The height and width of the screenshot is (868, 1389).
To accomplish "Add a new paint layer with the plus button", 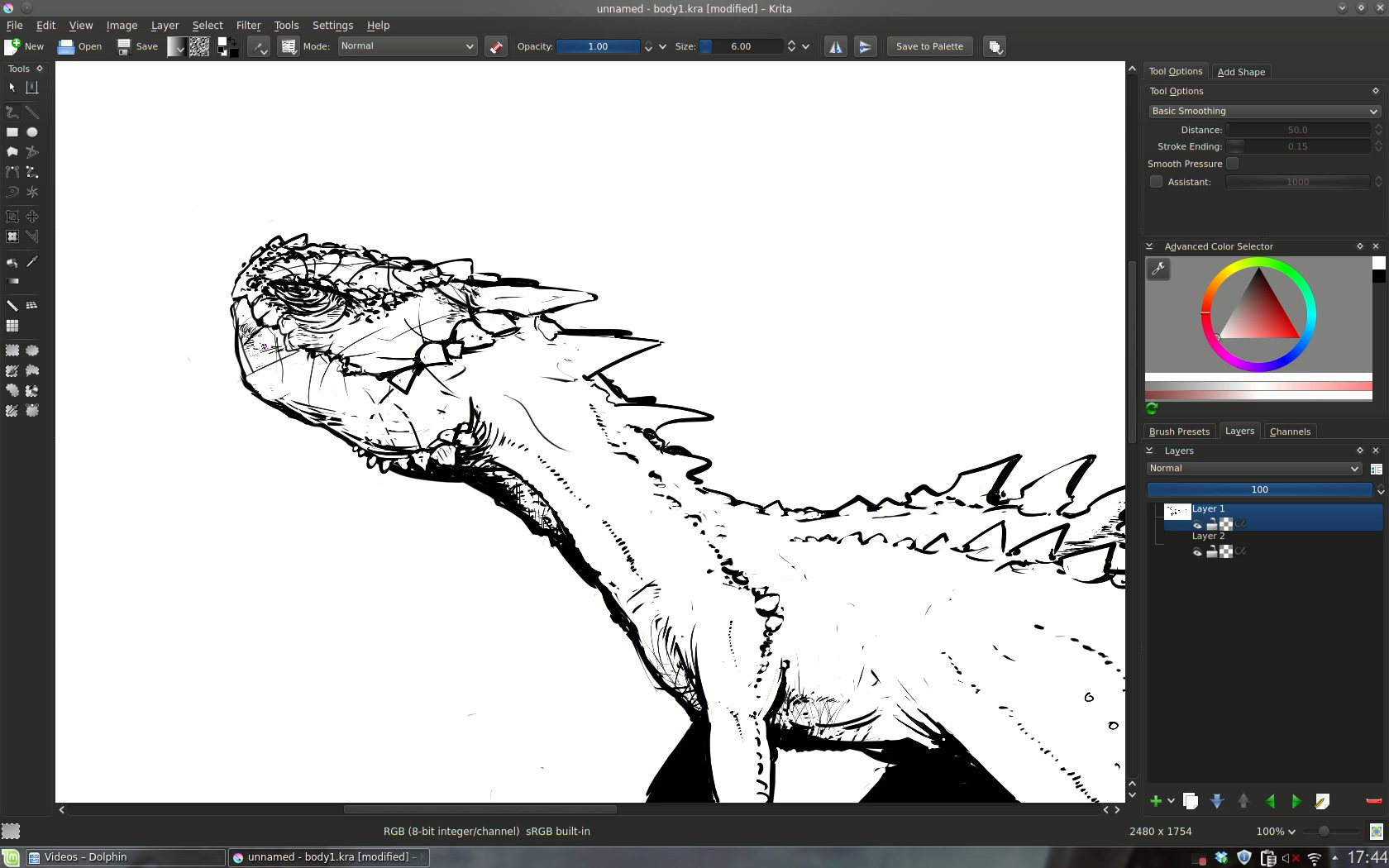I will coord(1157,801).
